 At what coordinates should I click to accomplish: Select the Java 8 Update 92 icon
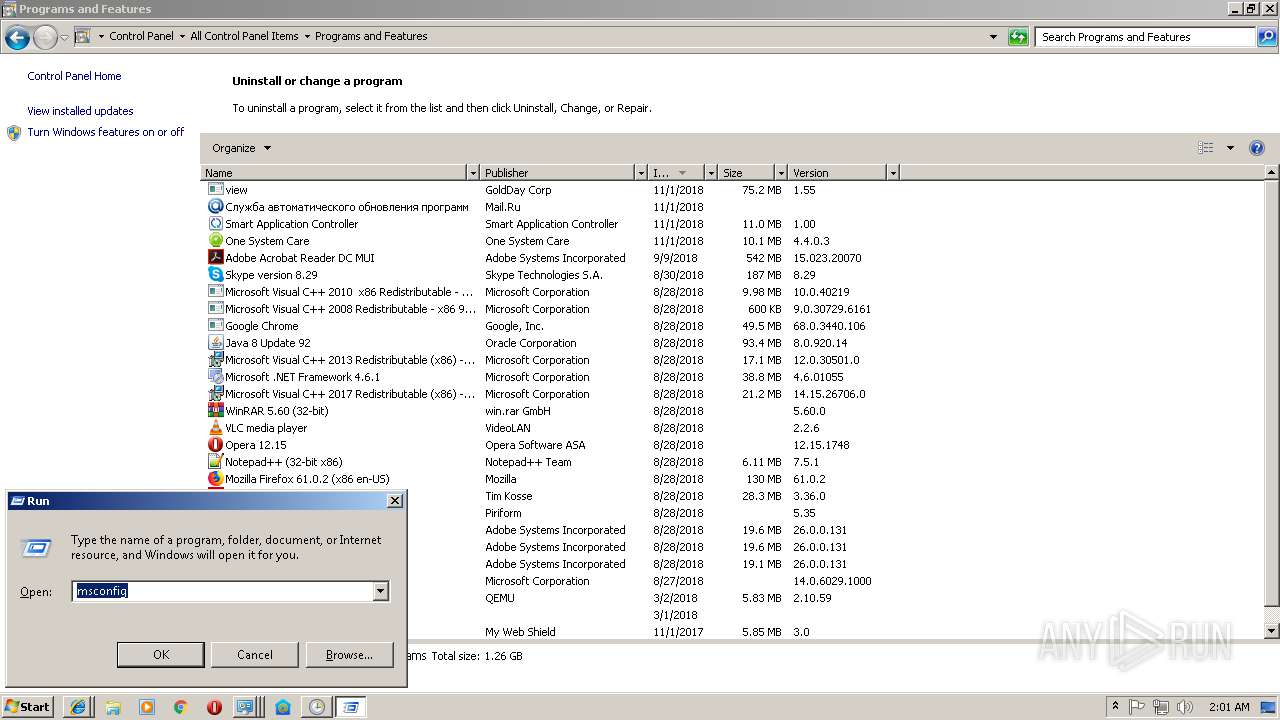pyautogui.click(x=215, y=343)
